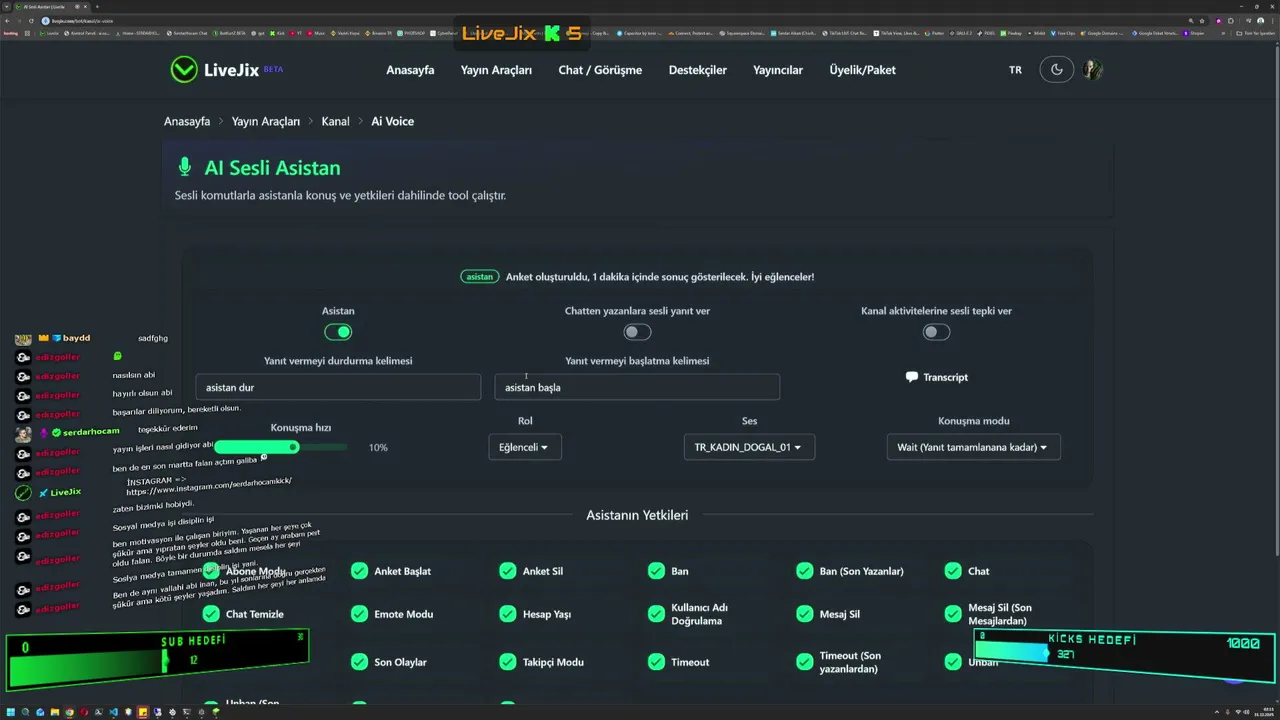The image size is (1280, 720).
Task: Open Destekçiler nav menu
Action: [x=698, y=70]
